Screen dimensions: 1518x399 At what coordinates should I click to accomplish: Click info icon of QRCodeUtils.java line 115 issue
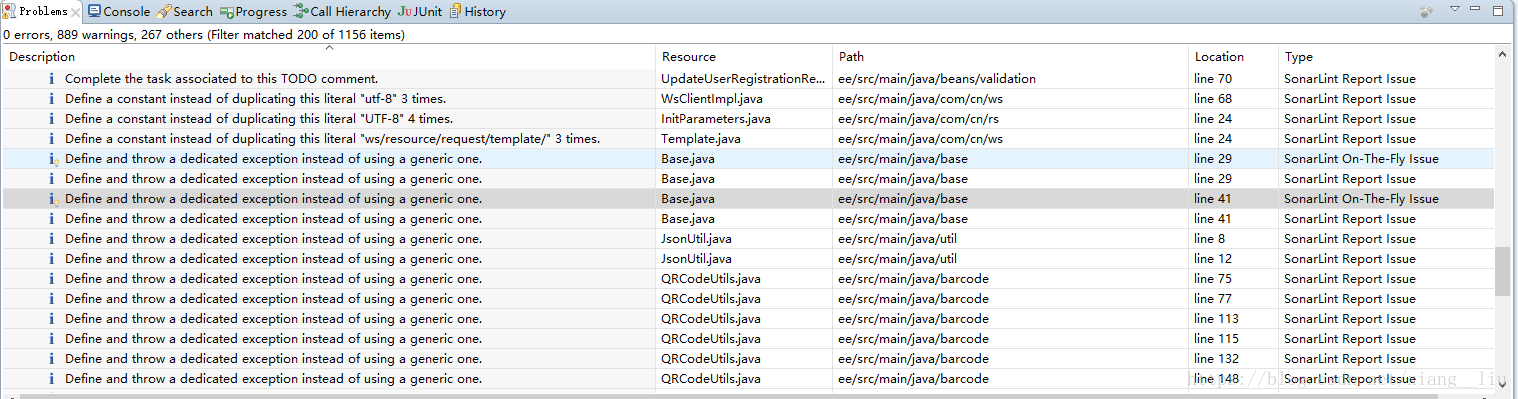point(52,339)
